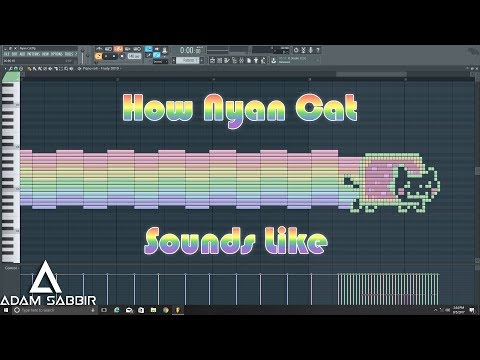Click the question mark help icon

[318, 50]
